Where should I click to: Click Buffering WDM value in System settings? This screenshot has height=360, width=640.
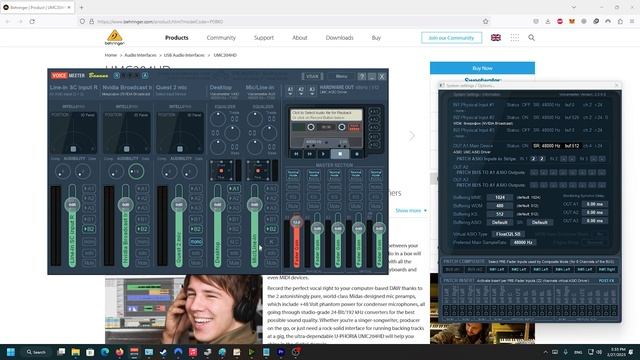coord(500,206)
